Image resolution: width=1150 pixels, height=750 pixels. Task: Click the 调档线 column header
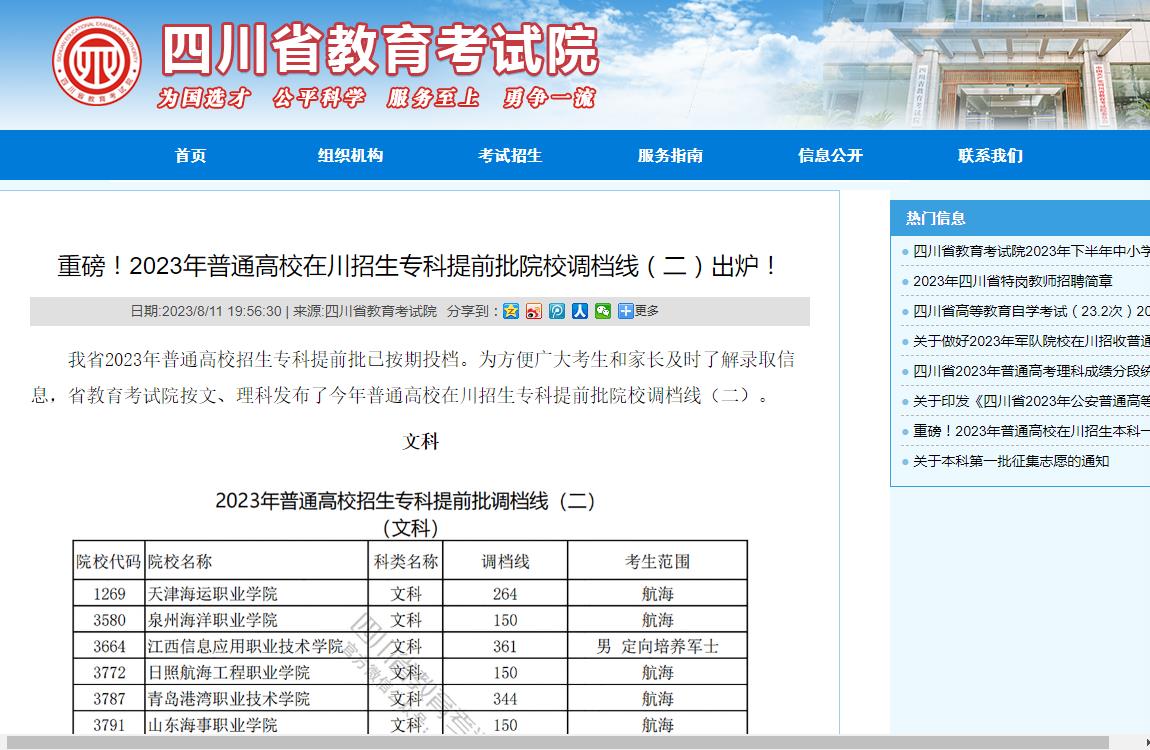click(505, 562)
